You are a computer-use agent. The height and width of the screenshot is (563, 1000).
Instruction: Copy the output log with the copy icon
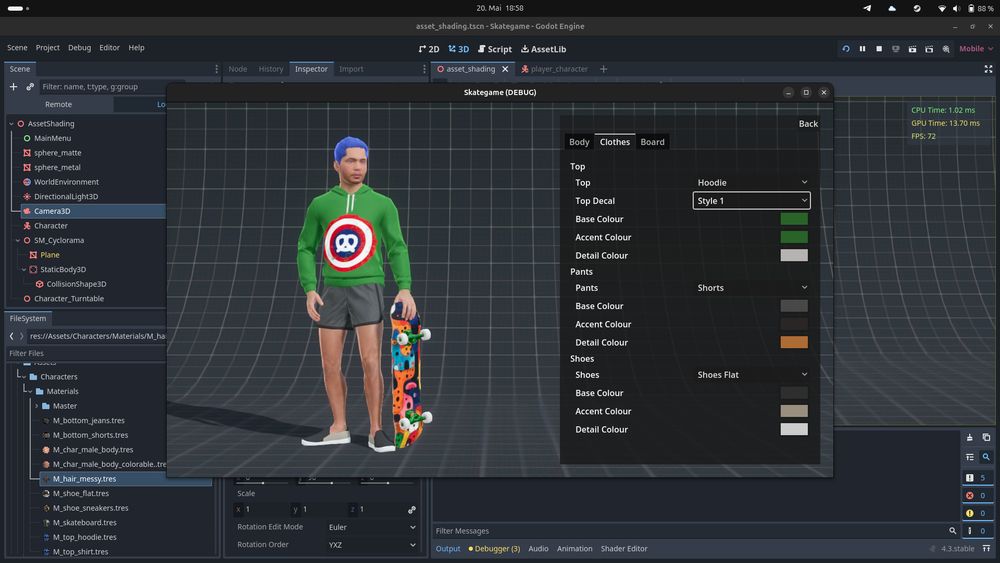click(986, 437)
